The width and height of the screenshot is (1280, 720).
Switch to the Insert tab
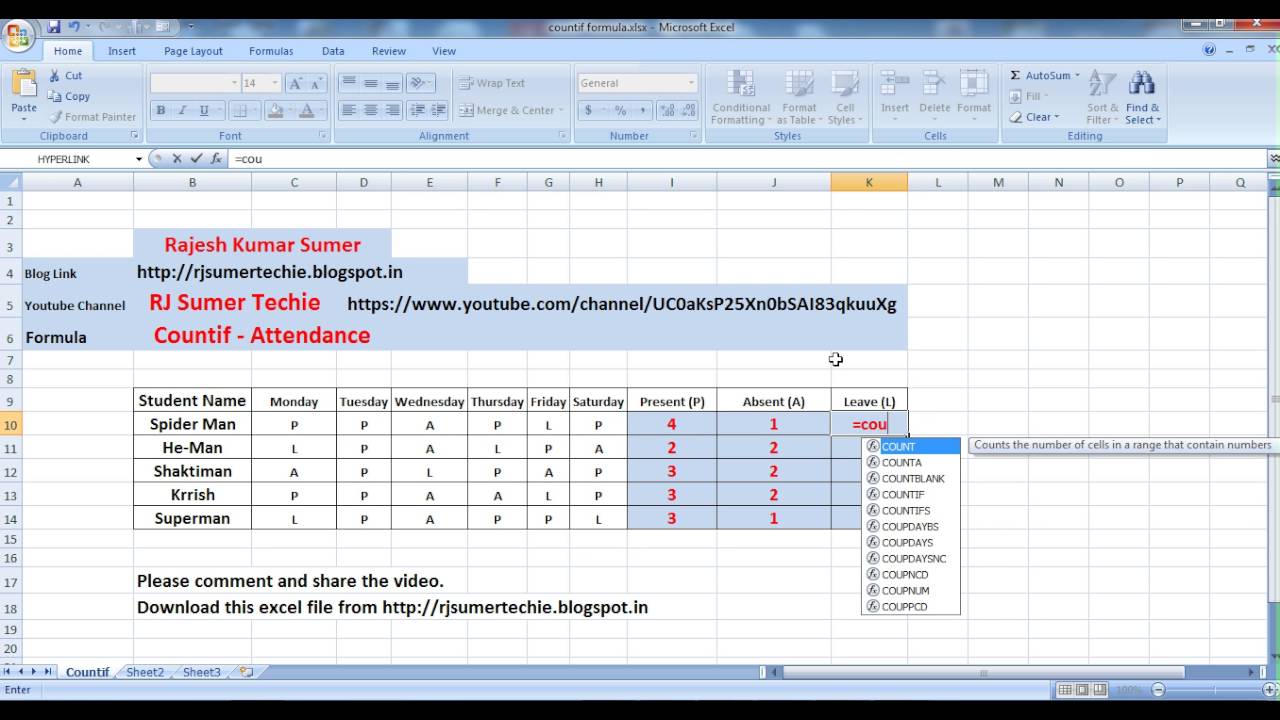point(122,51)
